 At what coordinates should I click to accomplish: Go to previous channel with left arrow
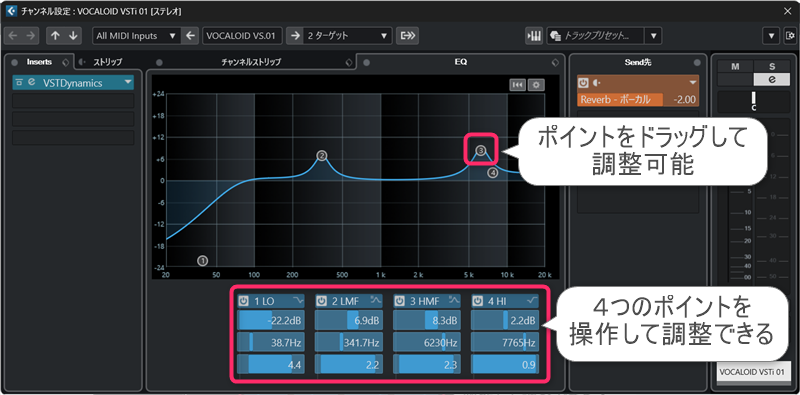[13, 36]
